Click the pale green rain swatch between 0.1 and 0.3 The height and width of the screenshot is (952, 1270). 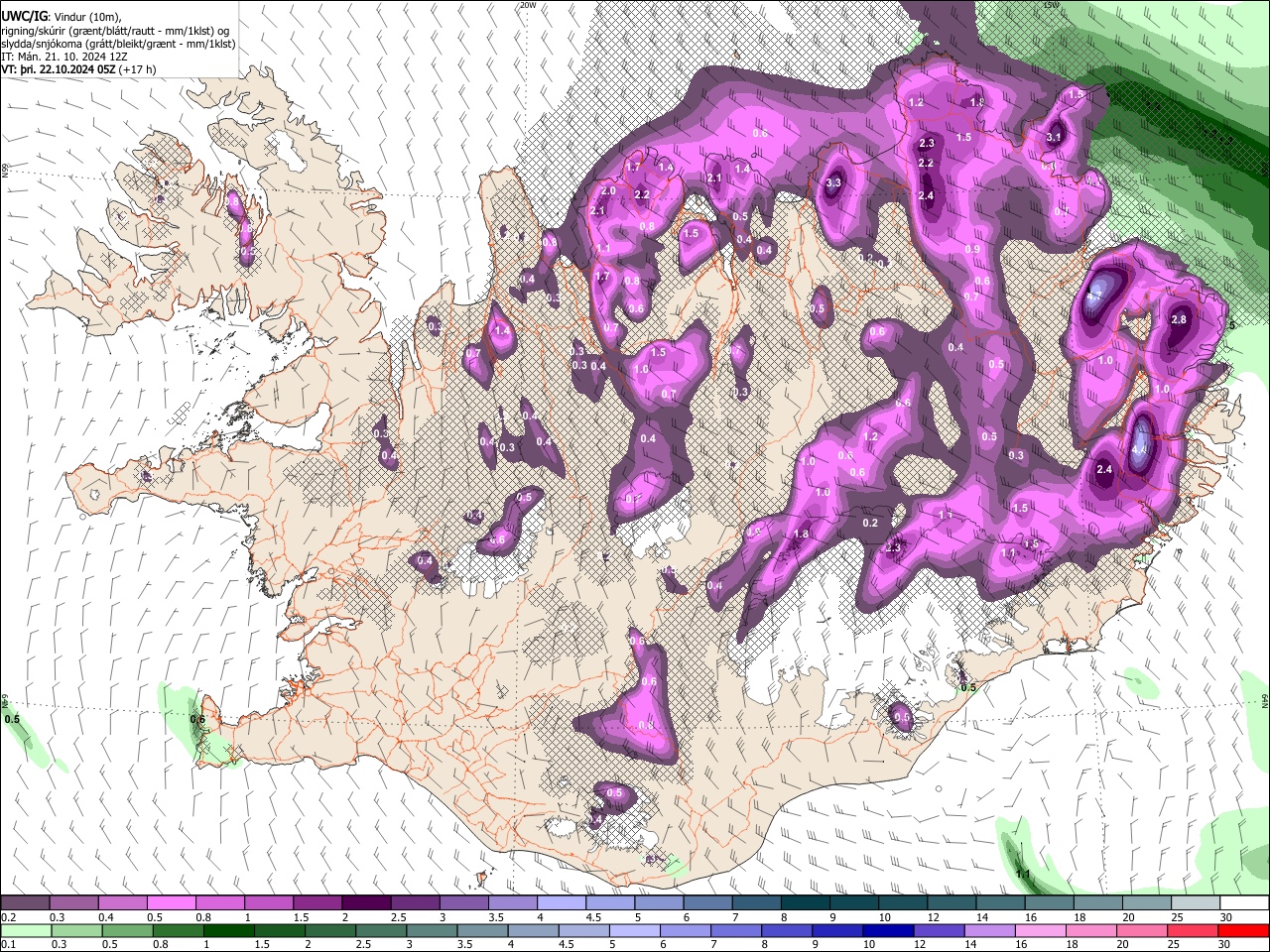[x=26, y=930]
